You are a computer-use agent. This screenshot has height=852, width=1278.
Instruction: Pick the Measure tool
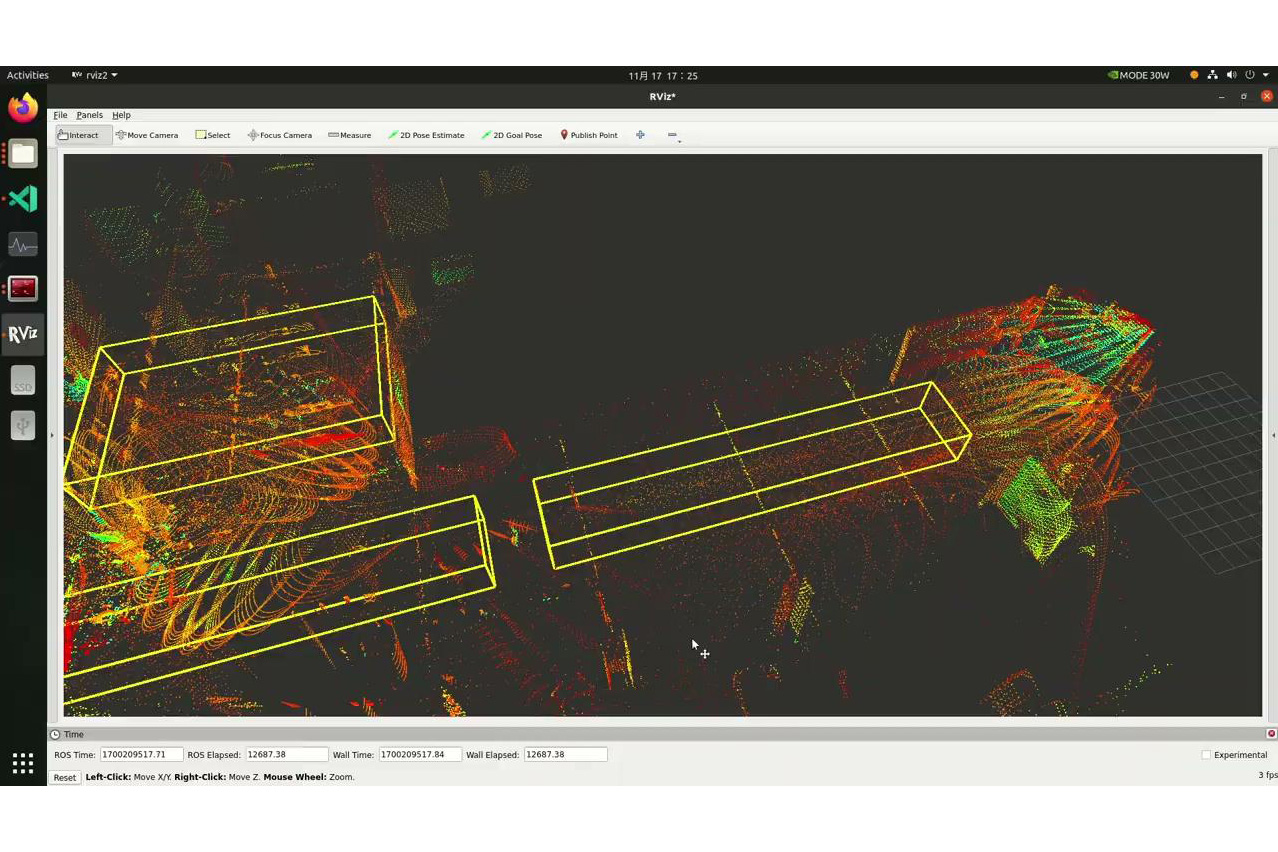pyautogui.click(x=350, y=135)
